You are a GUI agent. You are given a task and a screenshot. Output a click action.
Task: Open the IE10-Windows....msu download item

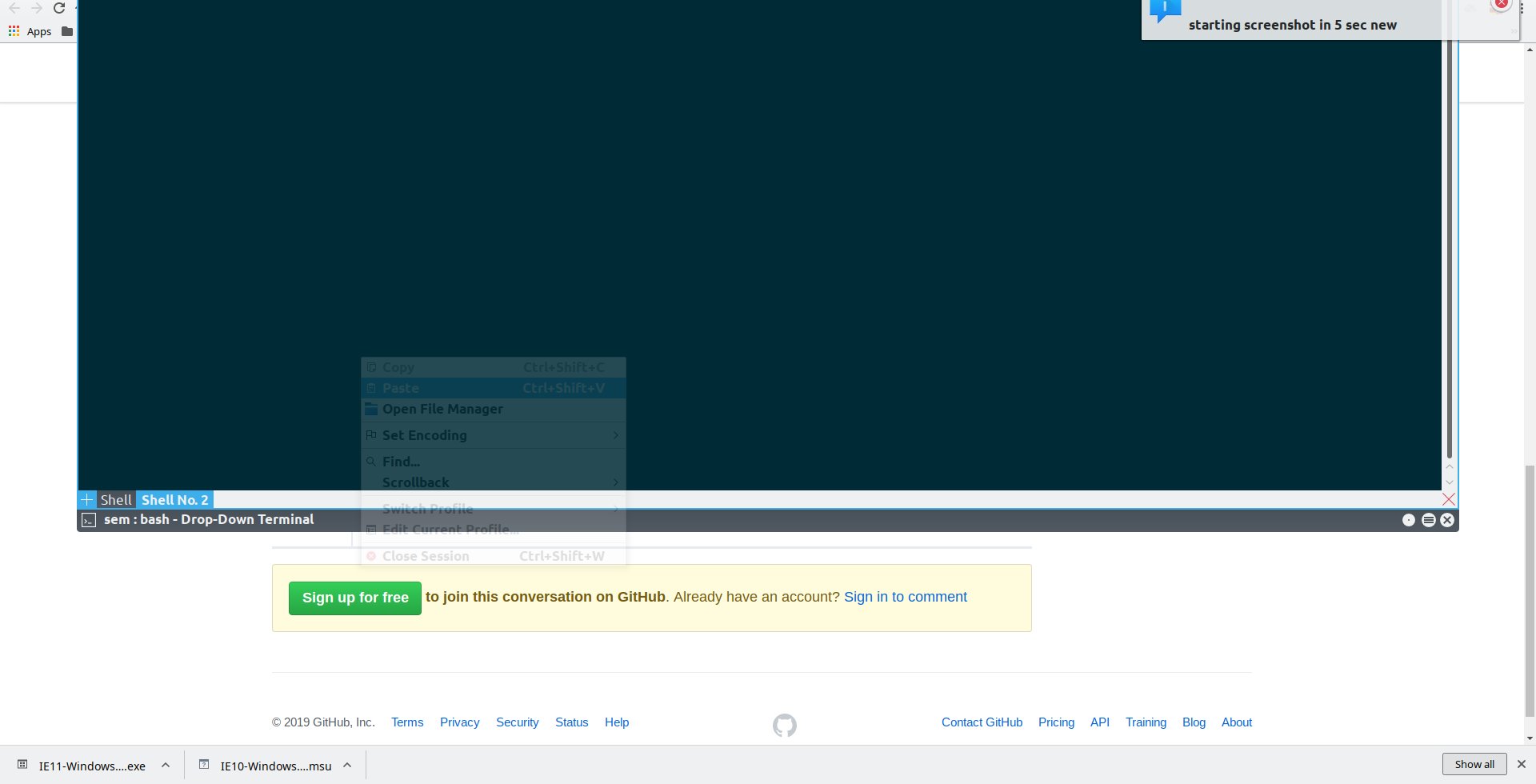point(276,766)
